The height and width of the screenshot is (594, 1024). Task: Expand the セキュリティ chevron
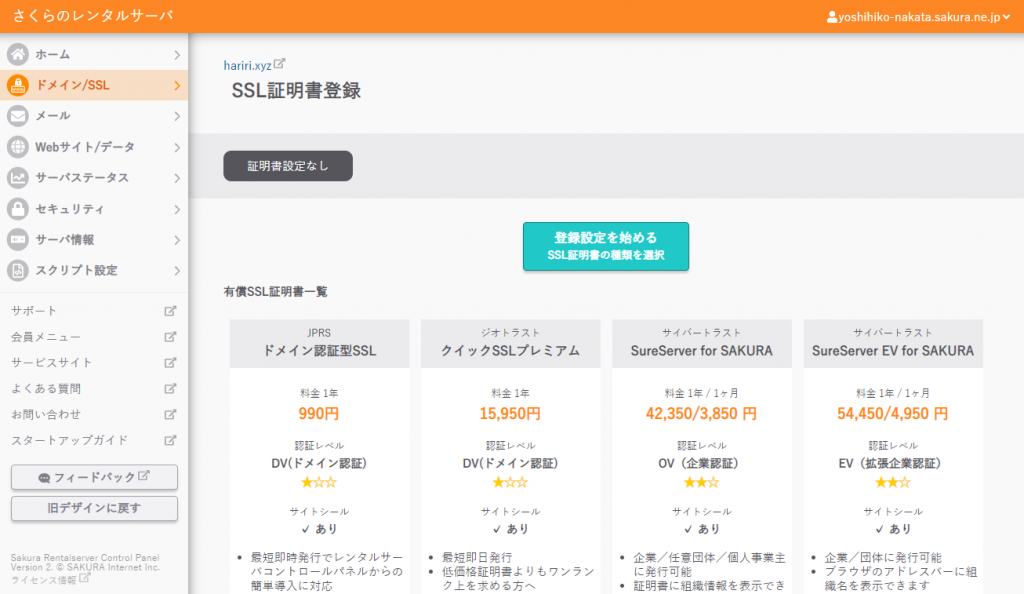(x=177, y=210)
